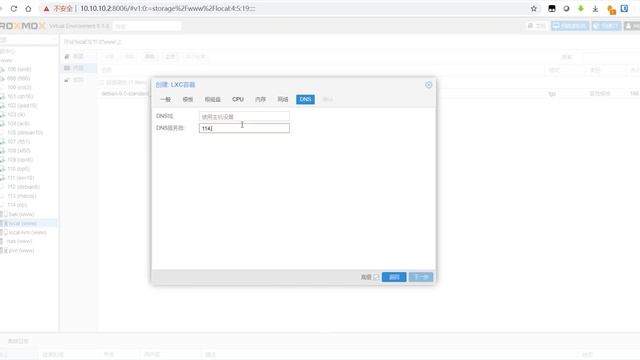Click the DNS domain input field

(244, 116)
